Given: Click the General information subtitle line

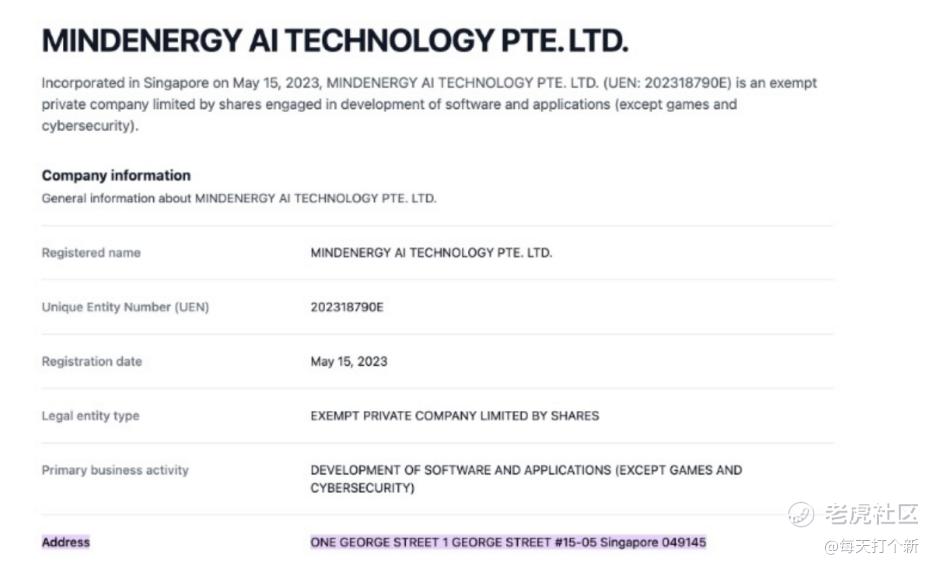Looking at the screenshot, I should click(x=239, y=198).
